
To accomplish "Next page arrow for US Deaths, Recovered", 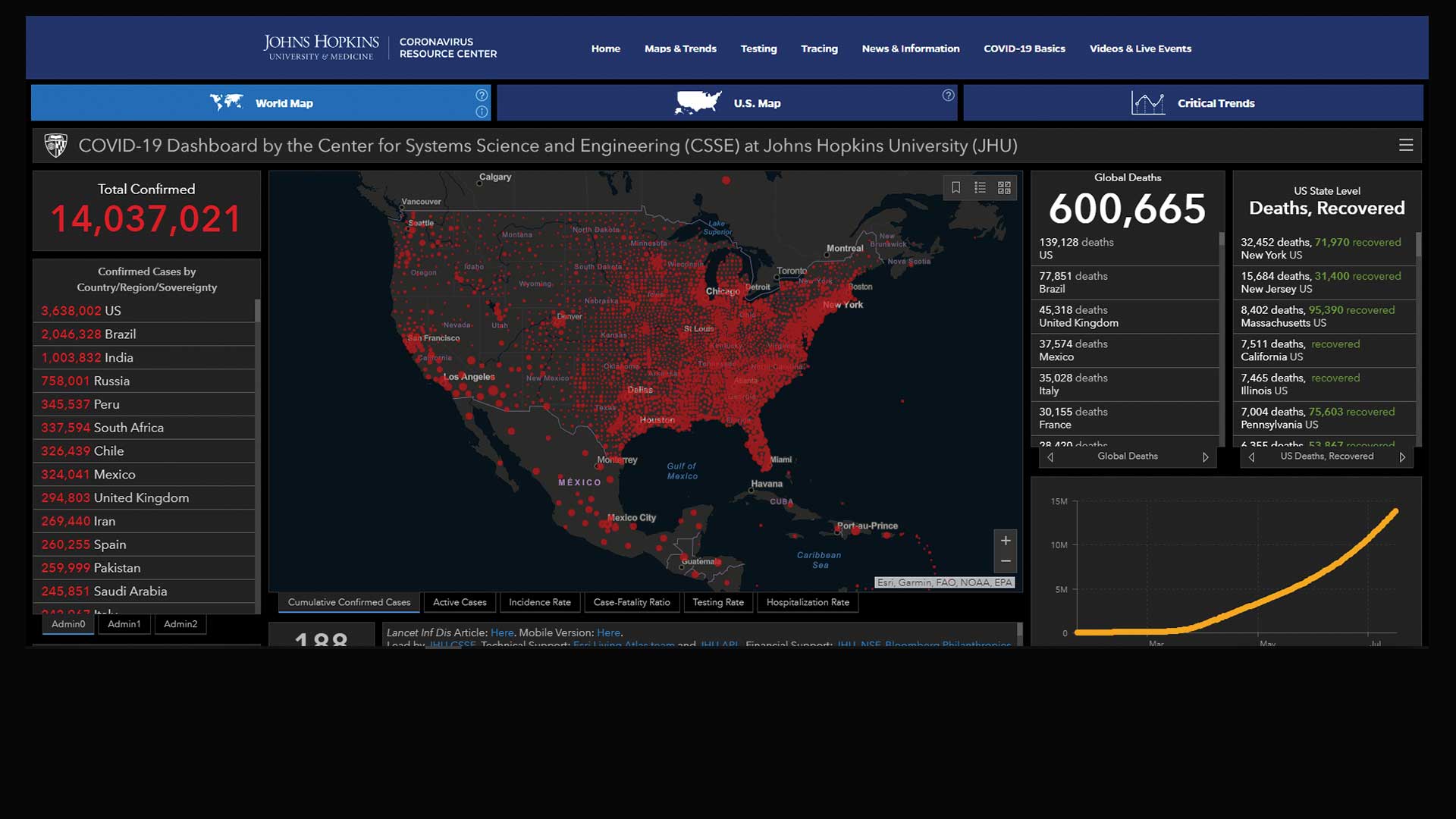I will [1402, 457].
